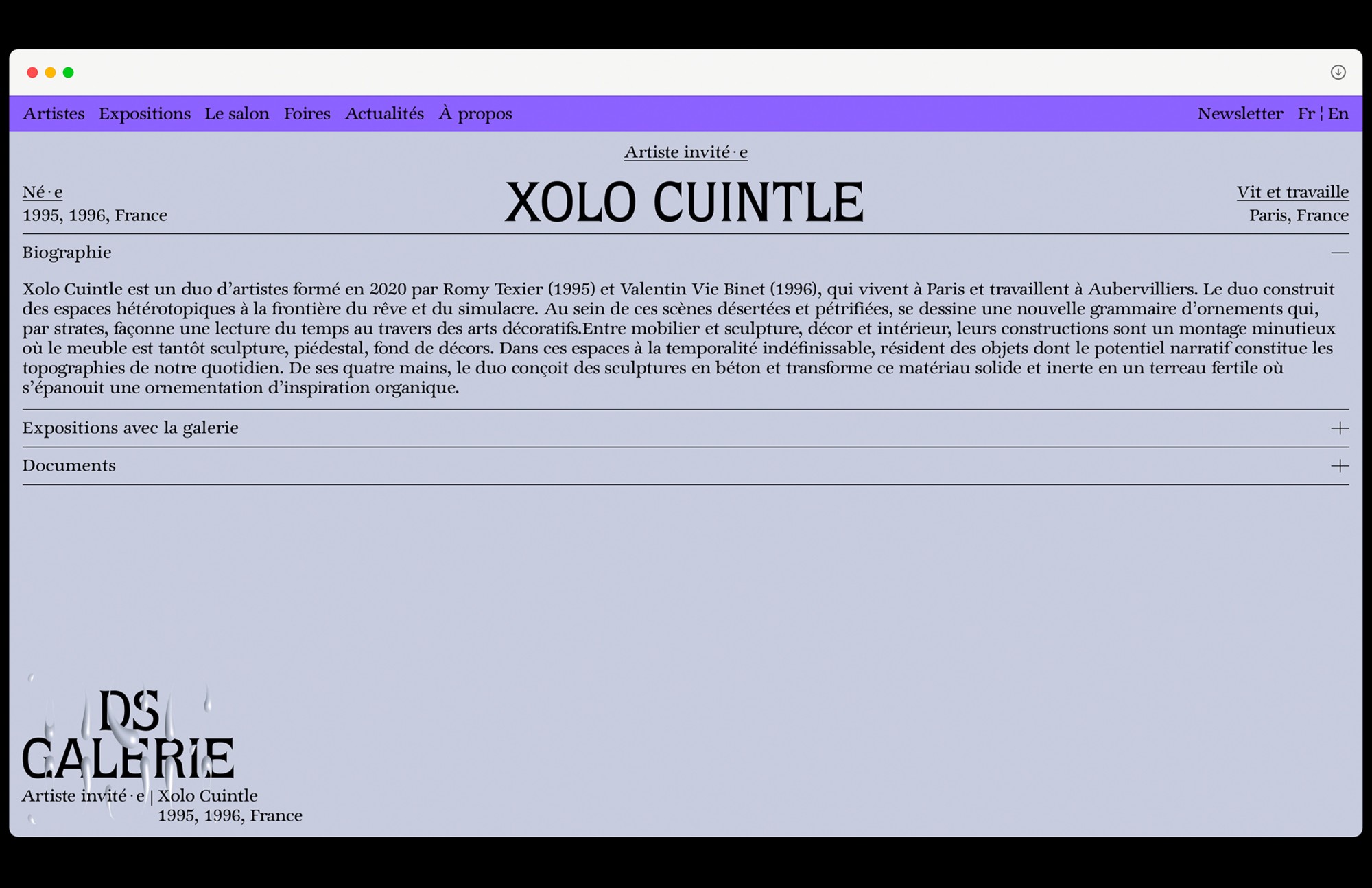Open the Artistes menu item
This screenshot has height=888, width=1372.
click(54, 114)
